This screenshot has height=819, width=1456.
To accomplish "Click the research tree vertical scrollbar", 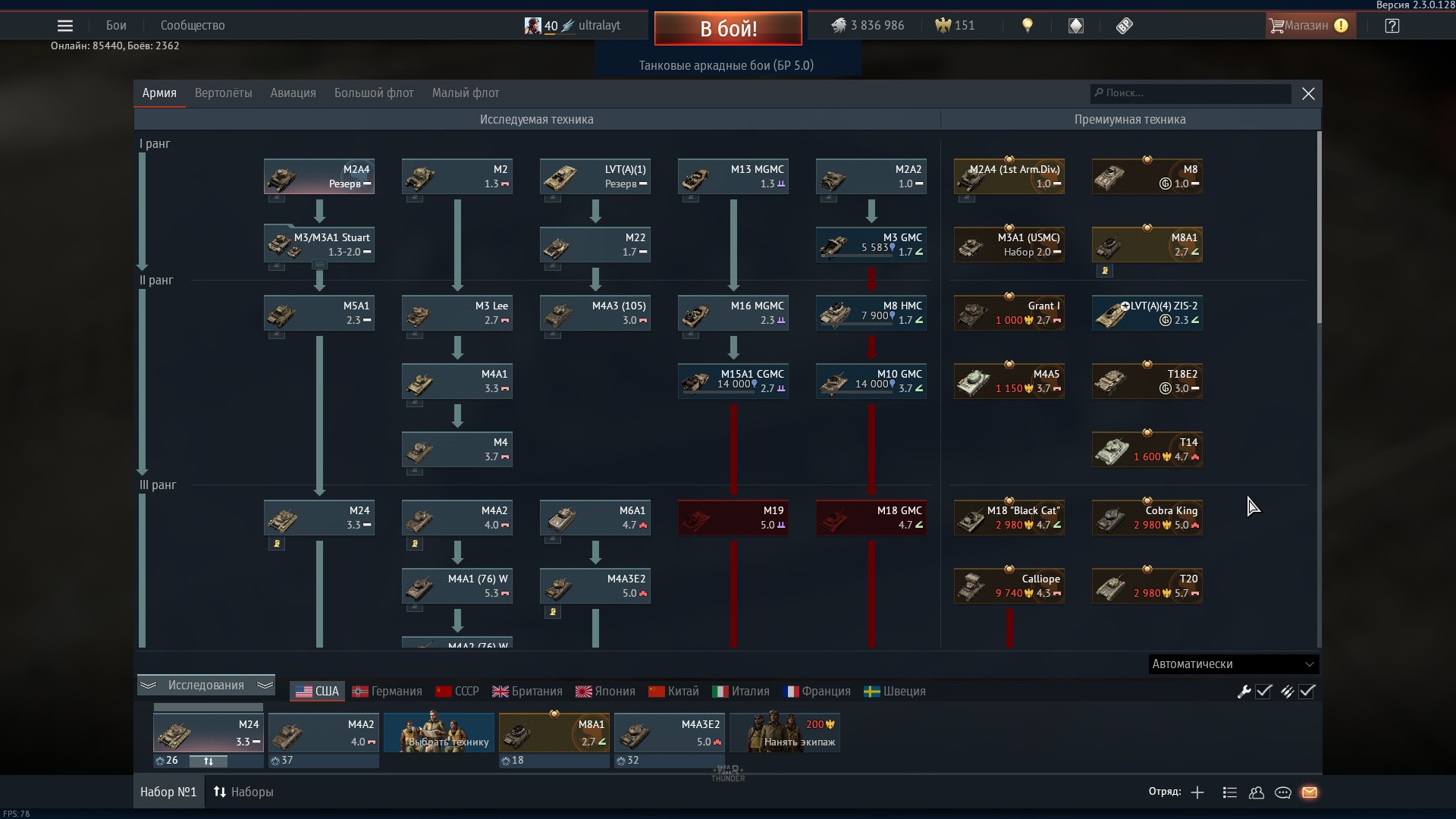I will 1319,227.
